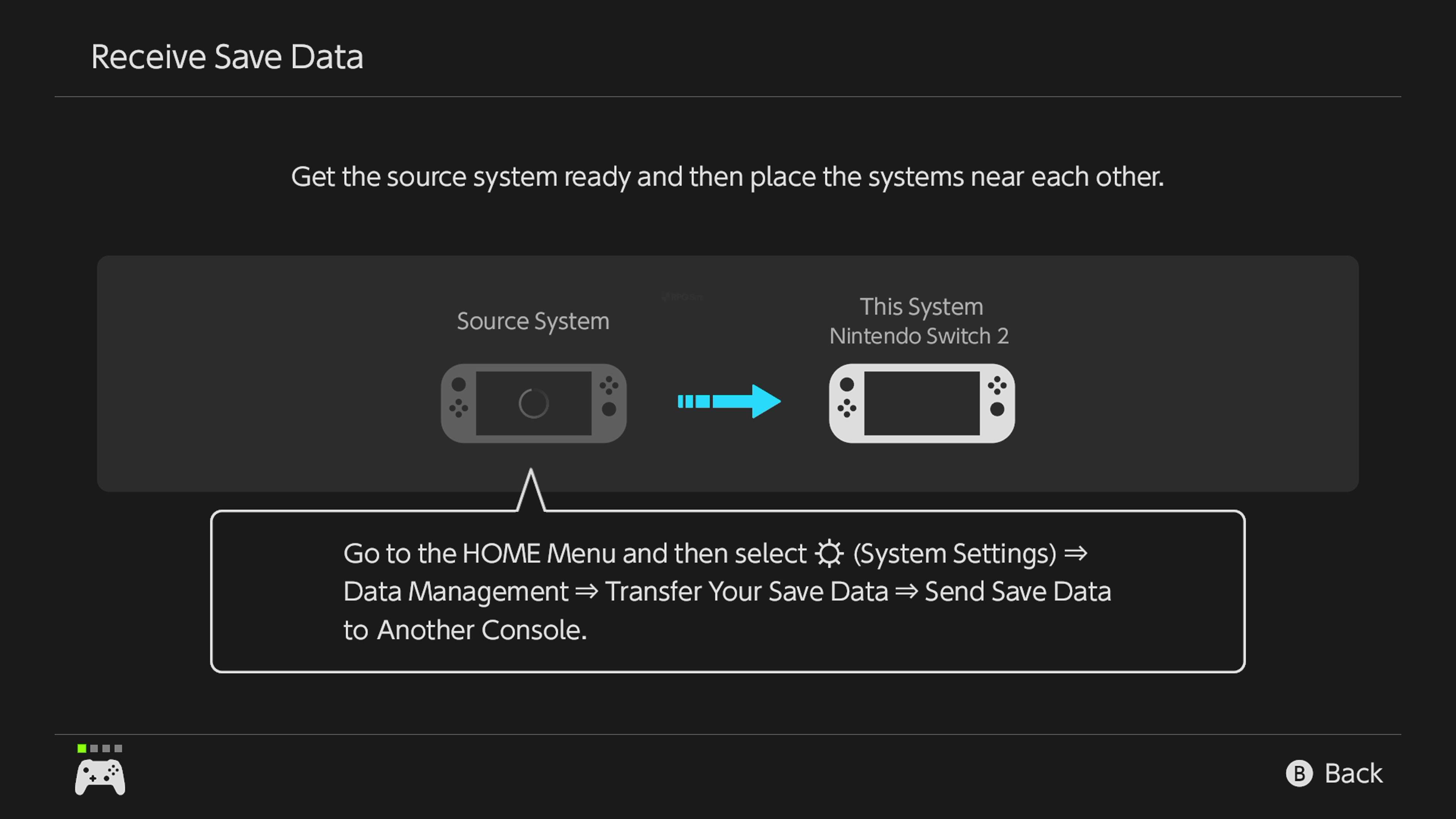Click the cyan transfer arrow
Viewport: 1456px width, 819px height.
pos(729,401)
